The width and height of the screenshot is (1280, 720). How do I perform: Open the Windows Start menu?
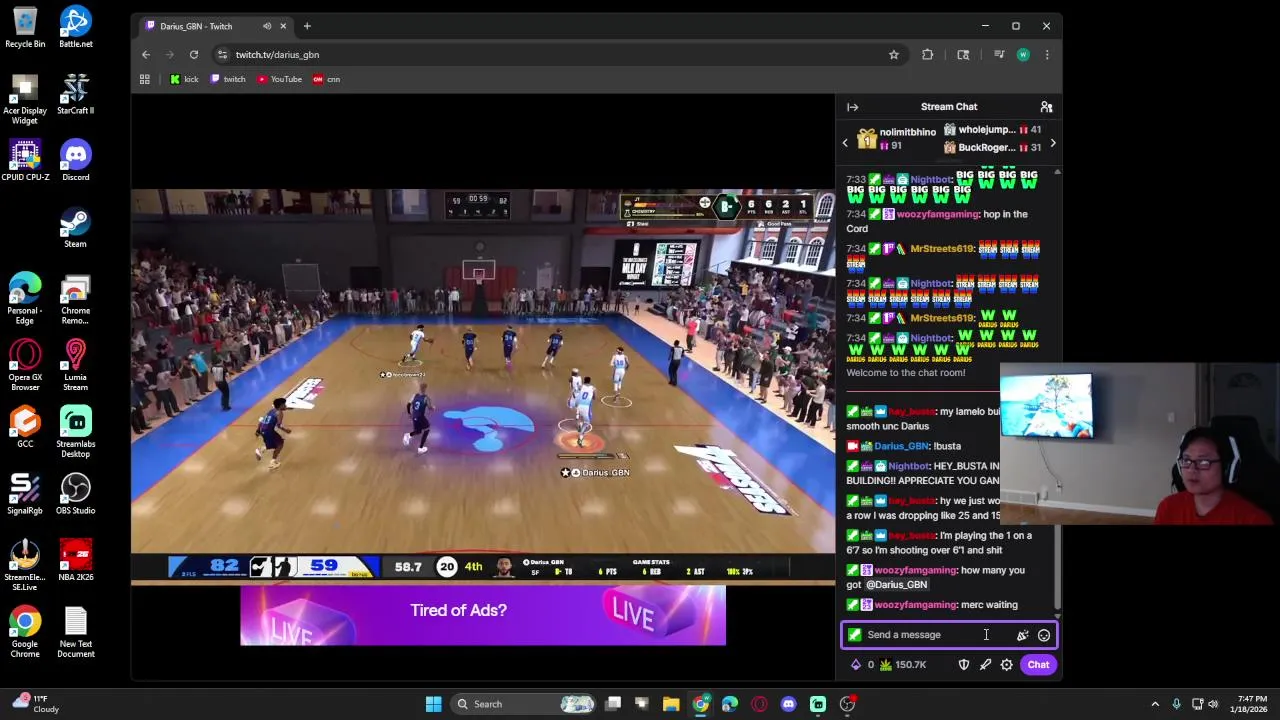(x=433, y=704)
